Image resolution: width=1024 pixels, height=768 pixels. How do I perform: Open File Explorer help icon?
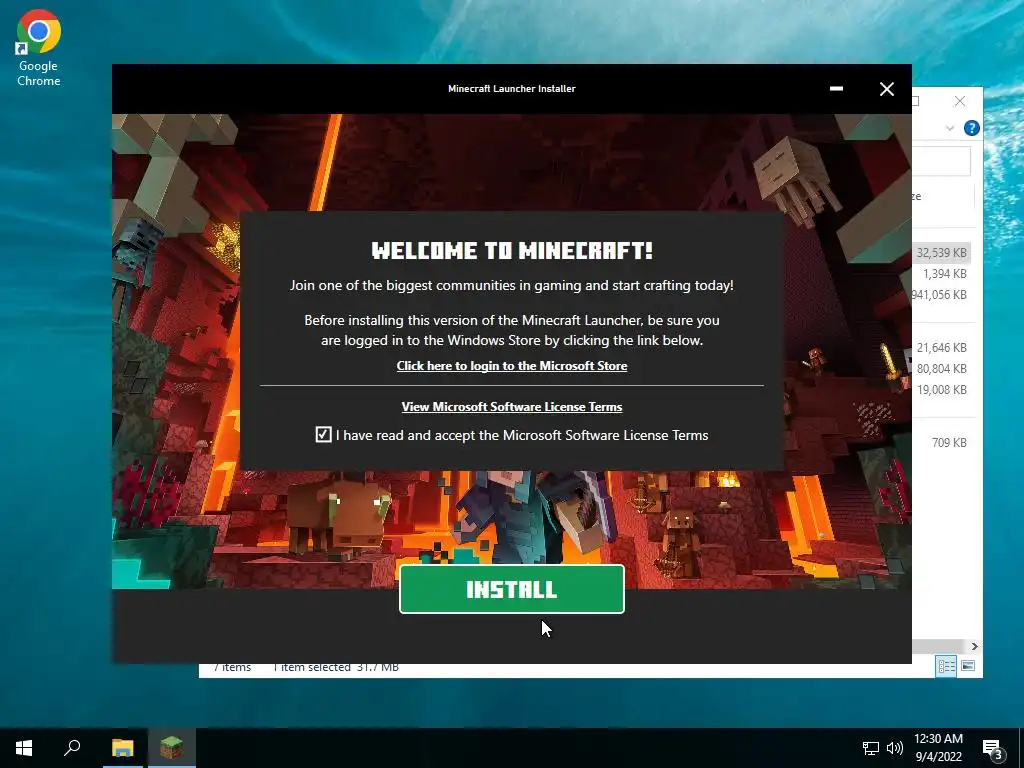pyautogui.click(x=971, y=128)
